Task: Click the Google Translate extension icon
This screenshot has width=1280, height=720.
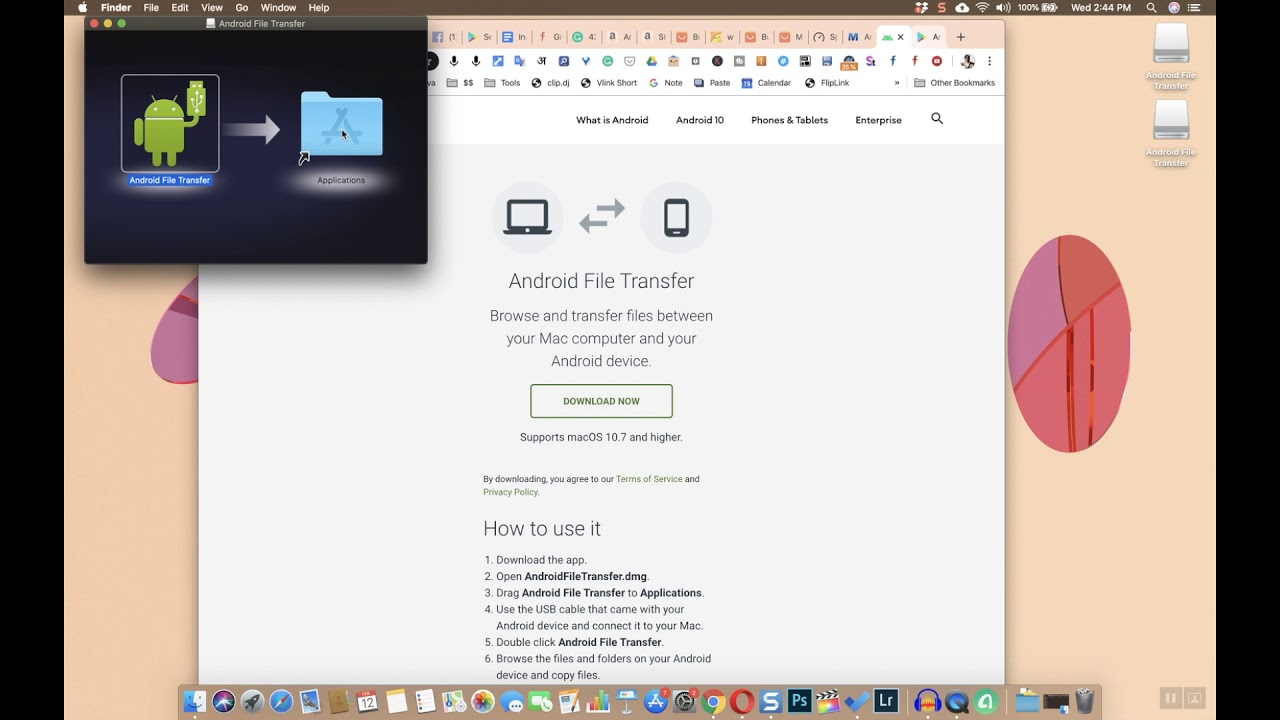Action: [520, 61]
